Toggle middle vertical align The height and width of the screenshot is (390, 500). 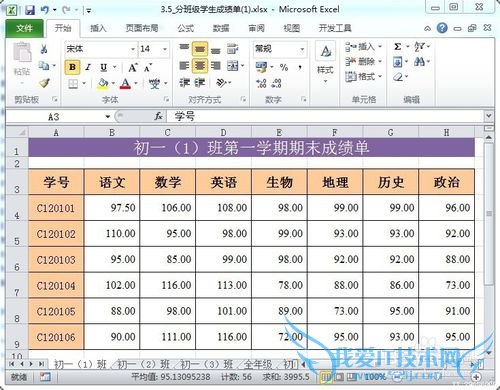[x=200, y=49]
